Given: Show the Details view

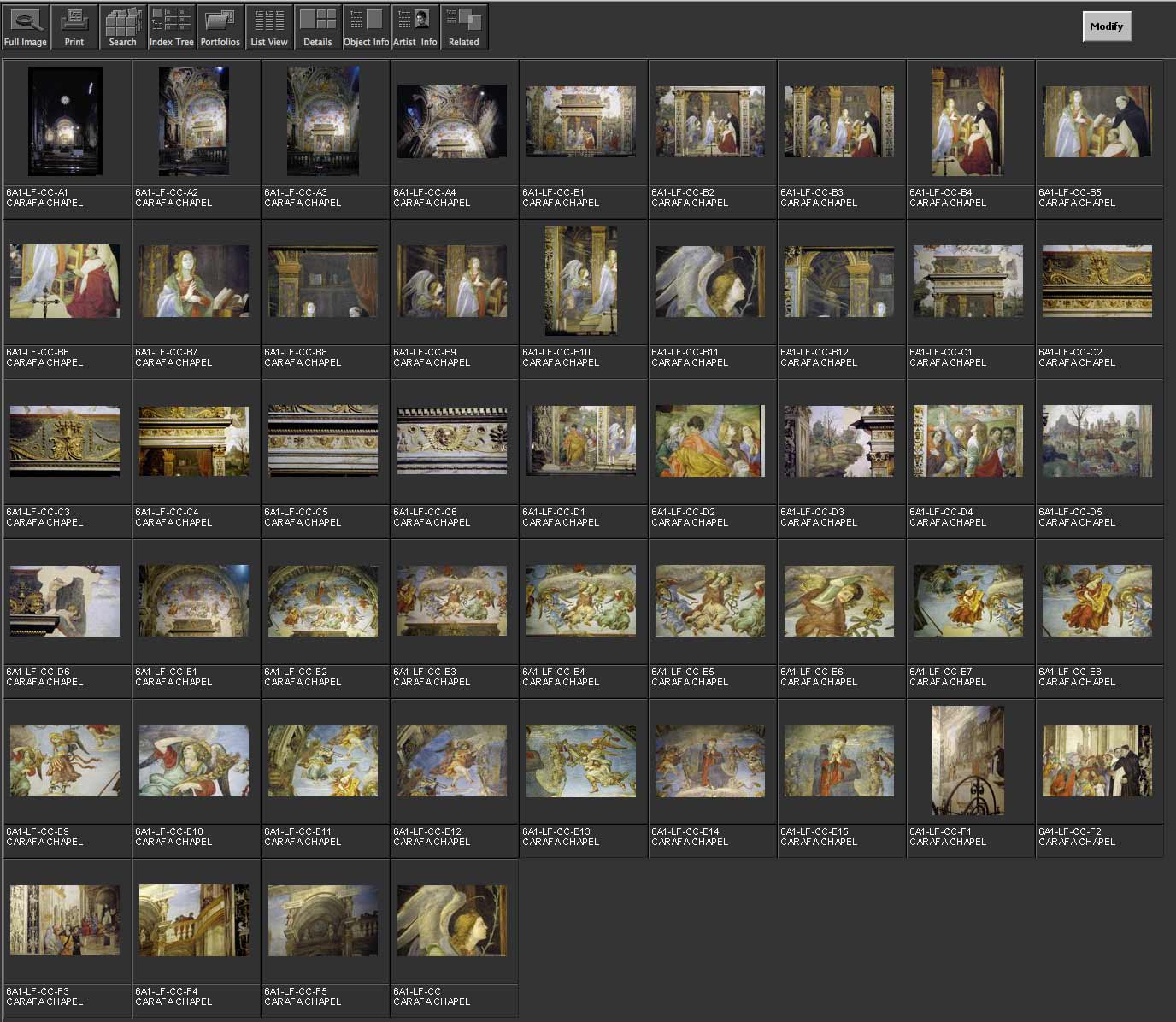Looking at the screenshot, I should (318, 27).
